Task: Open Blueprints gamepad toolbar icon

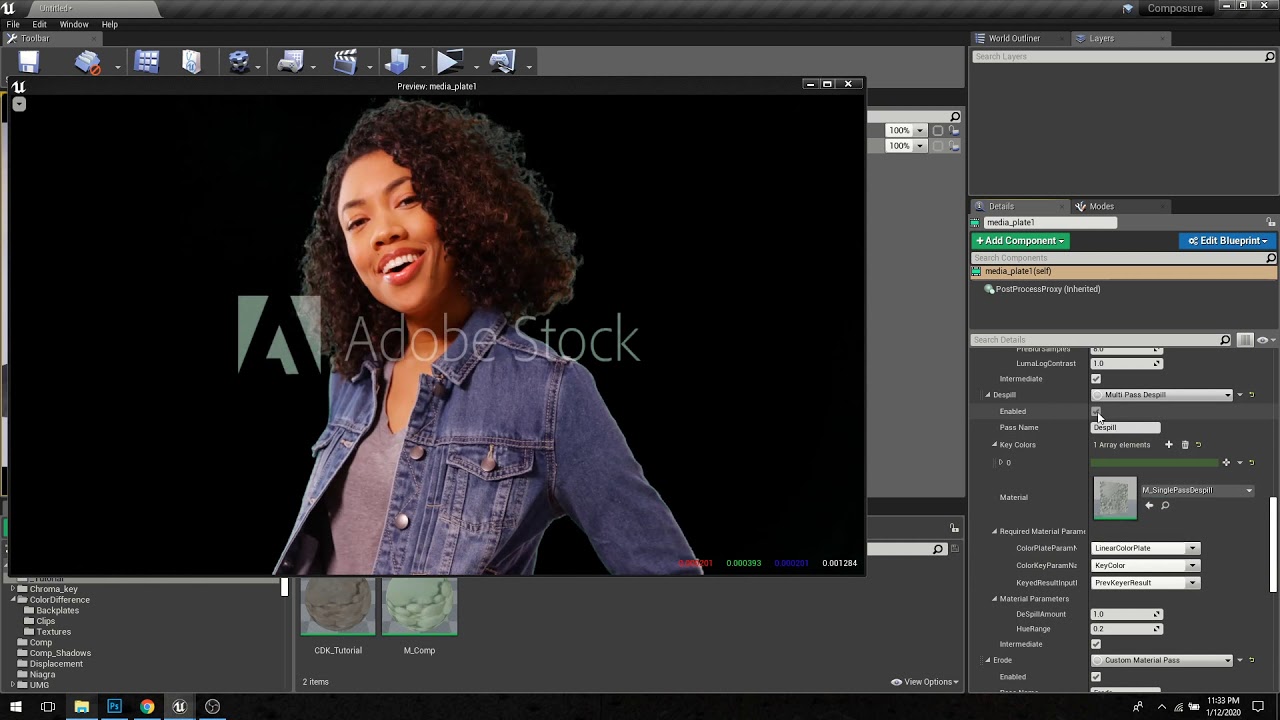Action: 291,63
